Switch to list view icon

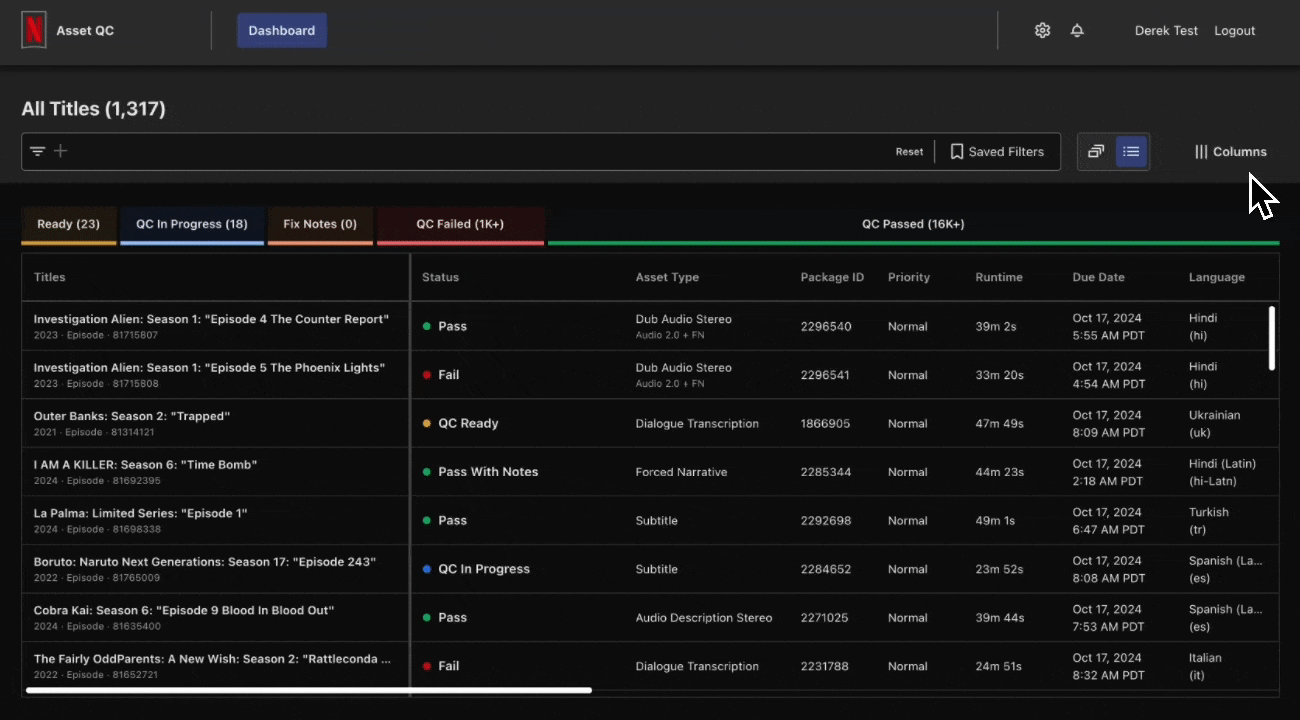pyautogui.click(x=1131, y=151)
